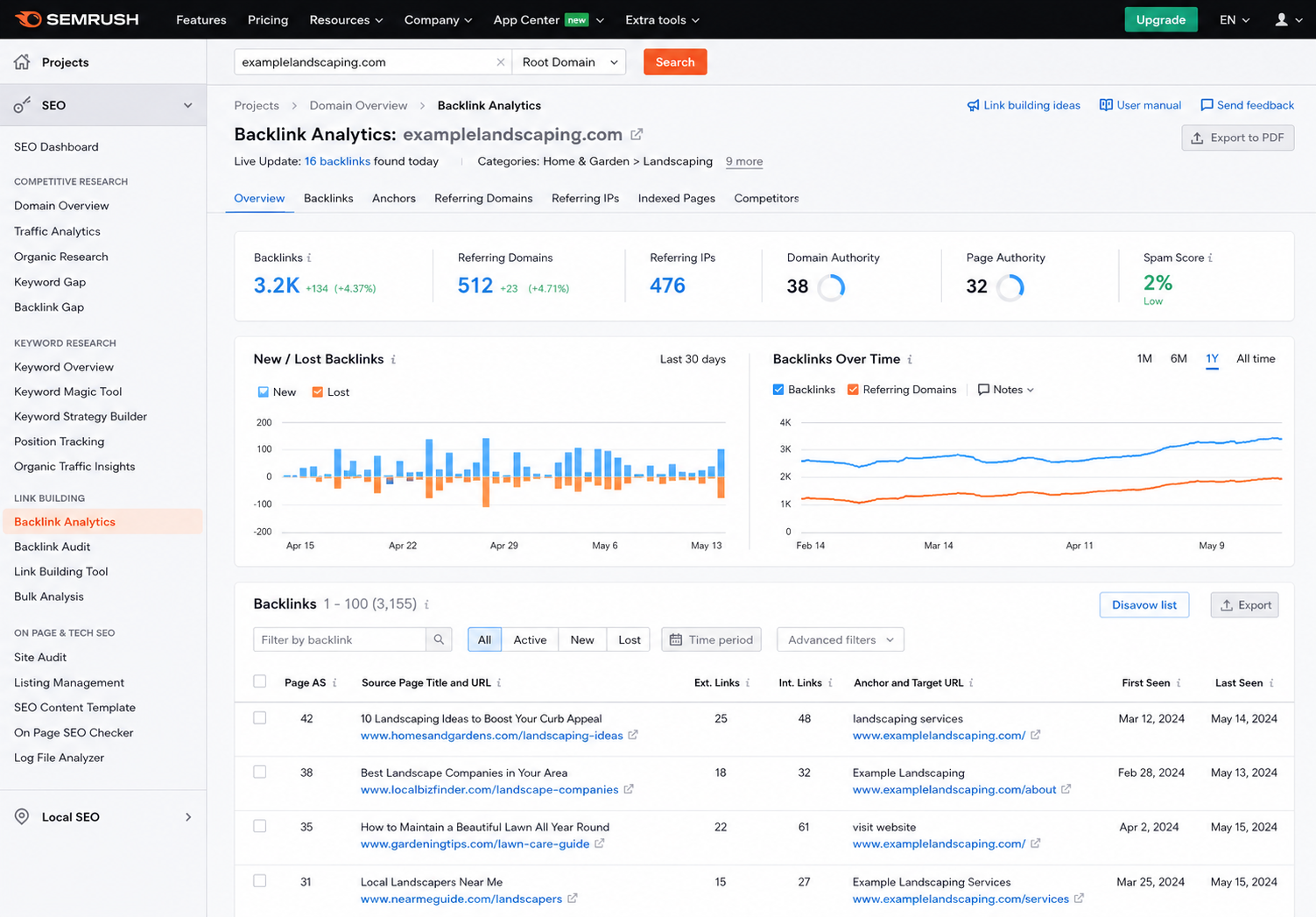Open the Disavow list button
Image resolution: width=1316 pixels, height=917 pixels.
[1144, 605]
